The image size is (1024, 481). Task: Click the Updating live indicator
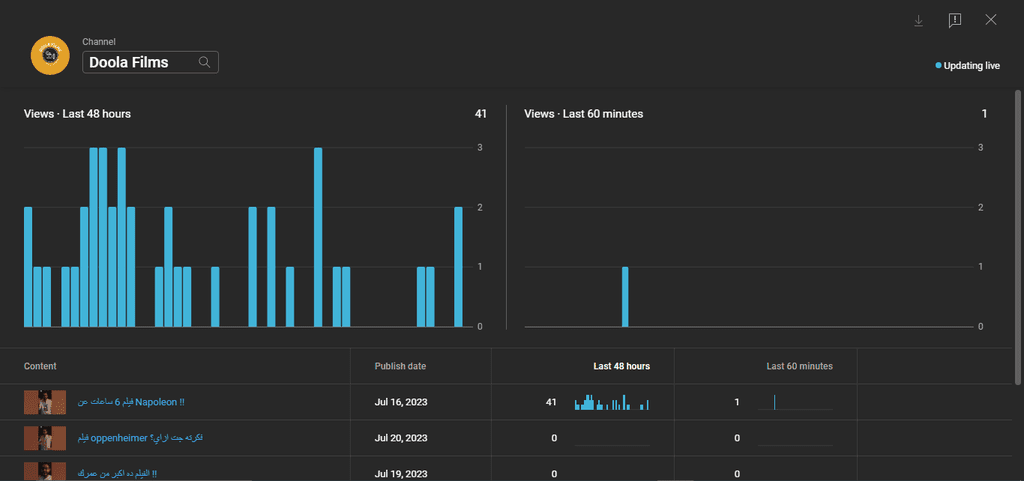tap(967, 66)
